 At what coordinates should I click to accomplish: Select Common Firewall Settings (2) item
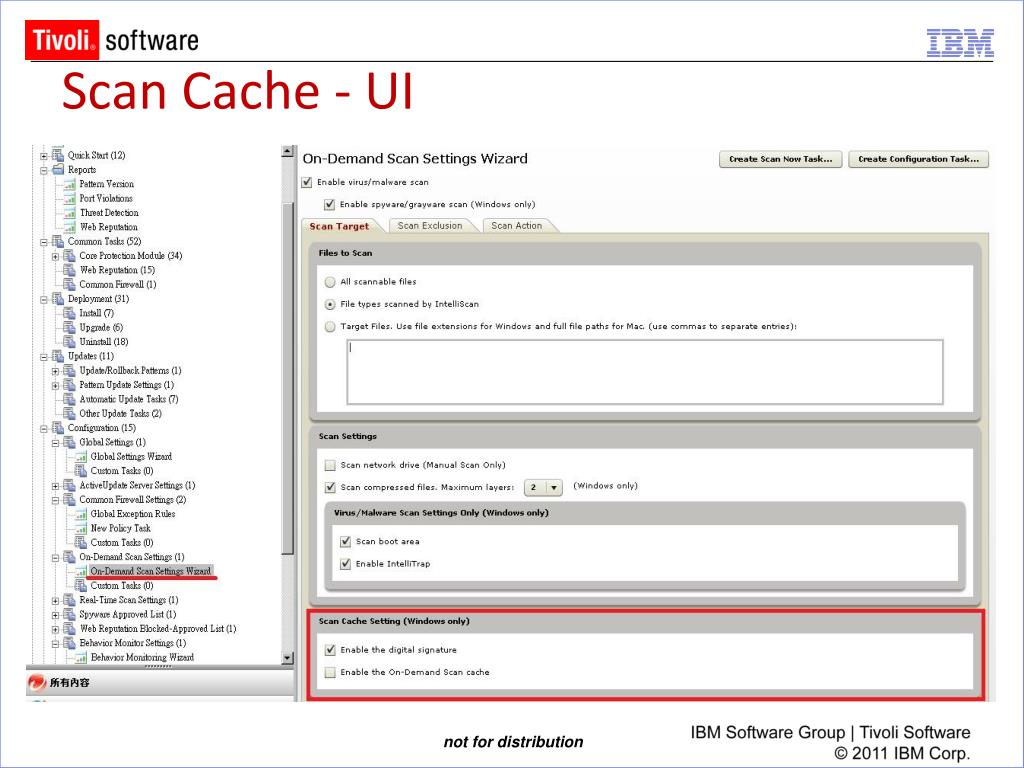(133, 500)
